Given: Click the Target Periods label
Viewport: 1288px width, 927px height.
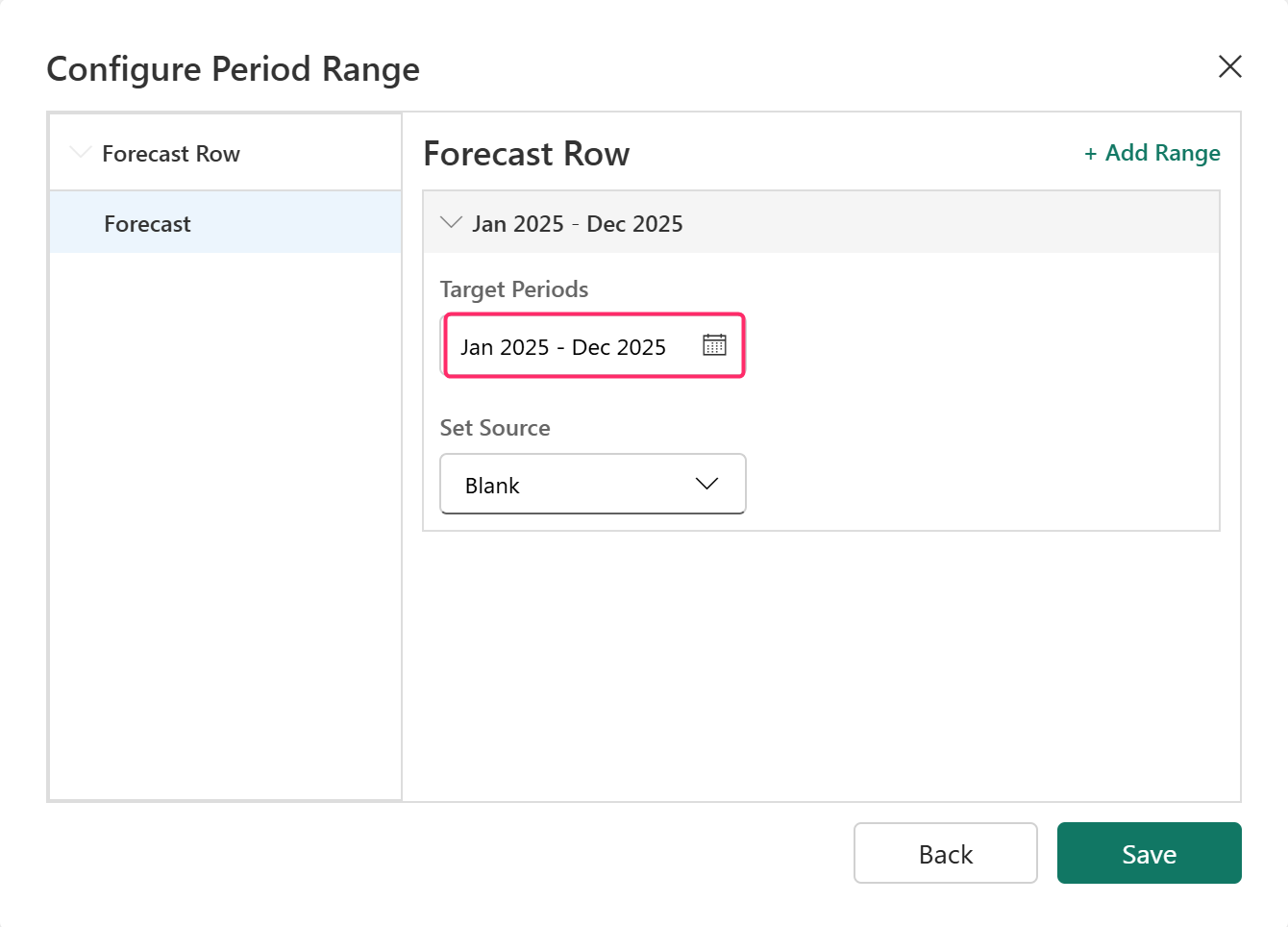Looking at the screenshot, I should tap(513, 289).
